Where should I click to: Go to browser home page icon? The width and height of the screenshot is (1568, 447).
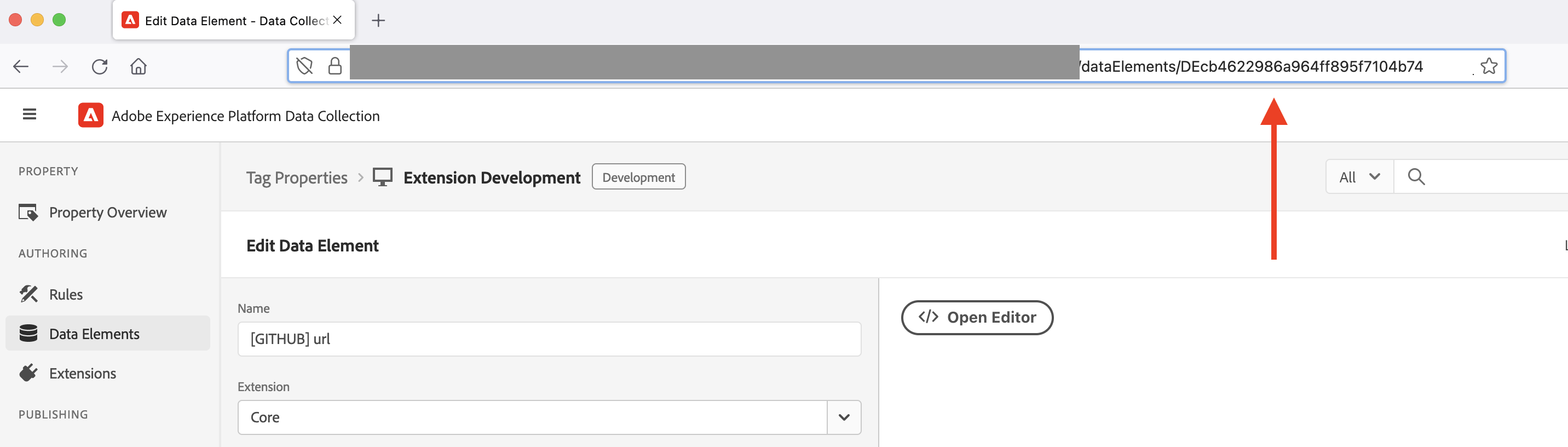click(x=138, y=66)
